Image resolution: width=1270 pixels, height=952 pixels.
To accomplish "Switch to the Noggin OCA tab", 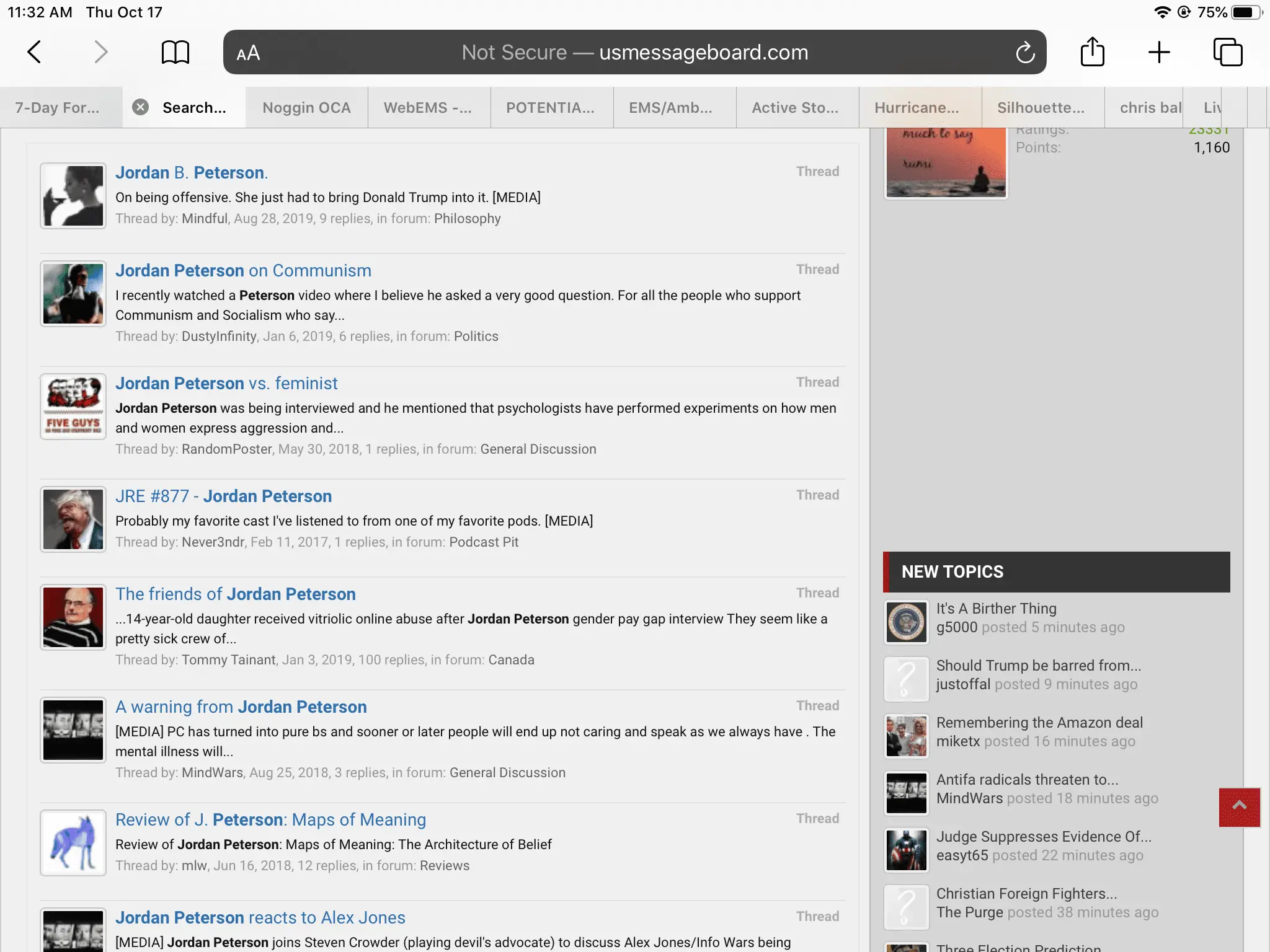I will (306, 108).
